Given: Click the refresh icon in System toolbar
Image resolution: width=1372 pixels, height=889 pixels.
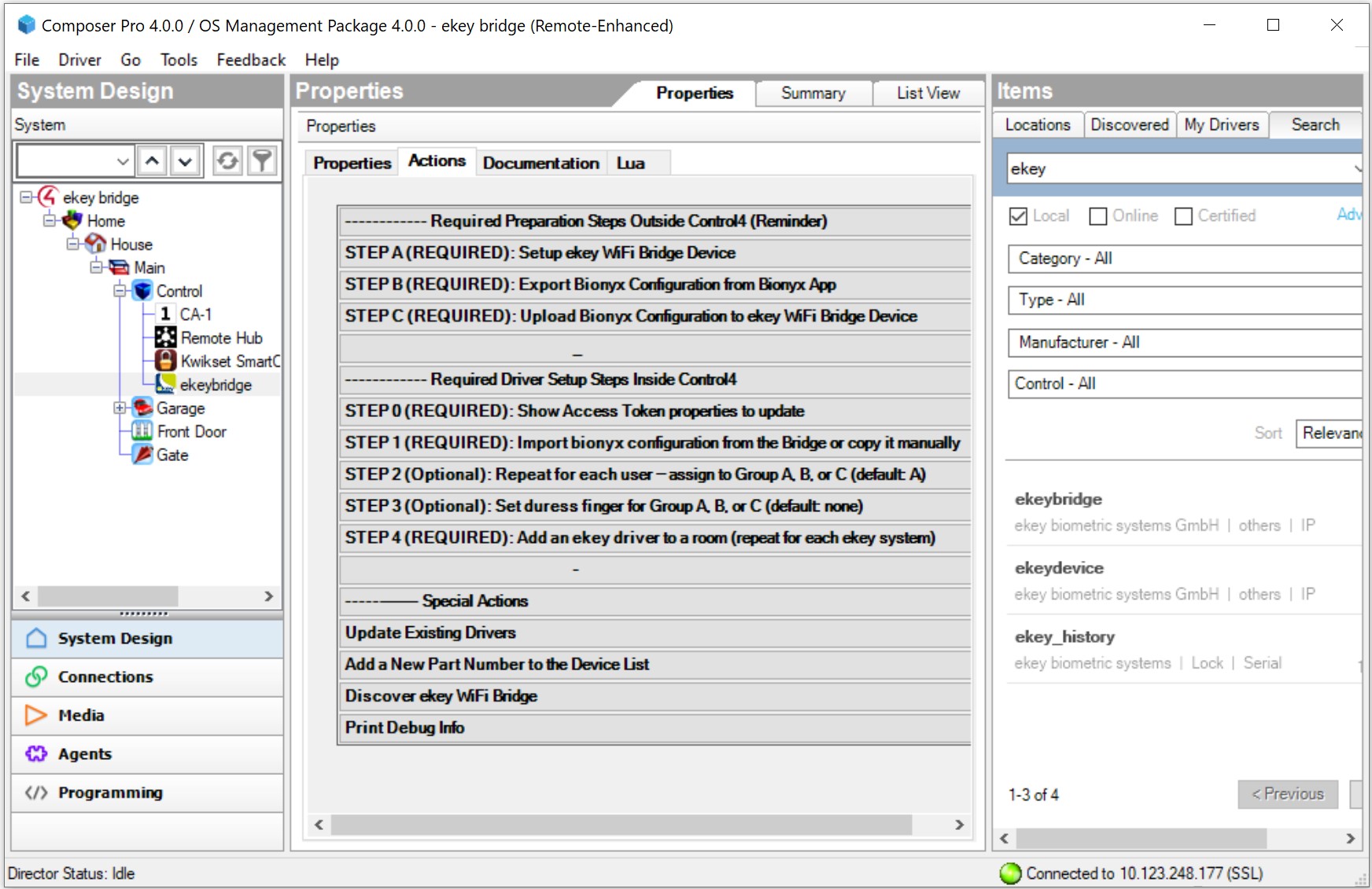Looking at the screenshot, I should click(227, 161).
